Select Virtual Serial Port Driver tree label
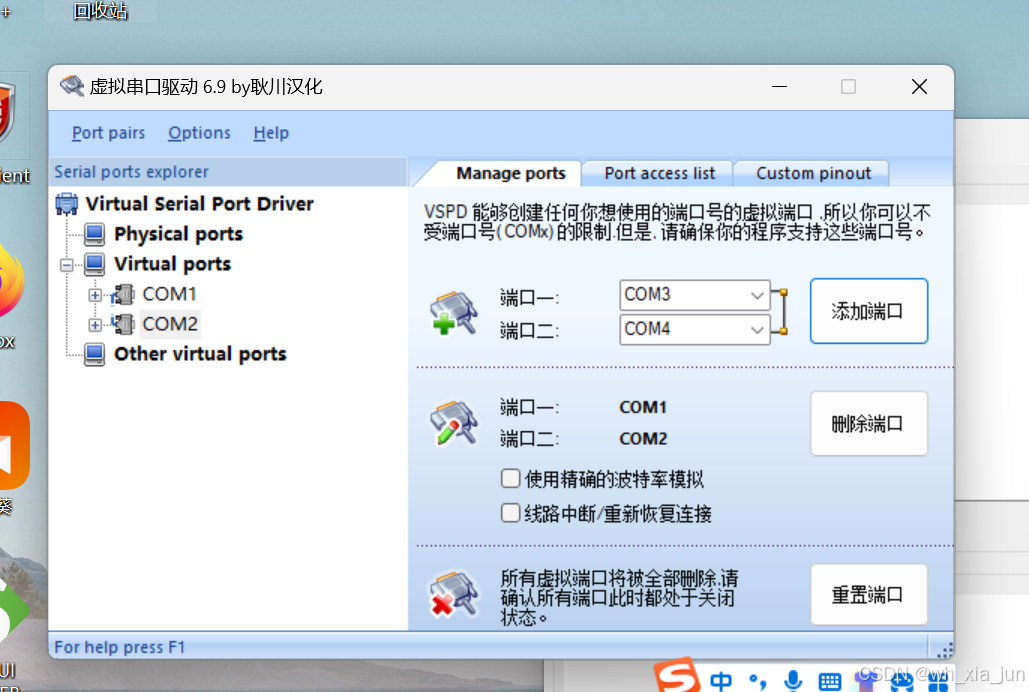Image resolution: width=1029 pixels, height=692 pixels. (200, 204)
